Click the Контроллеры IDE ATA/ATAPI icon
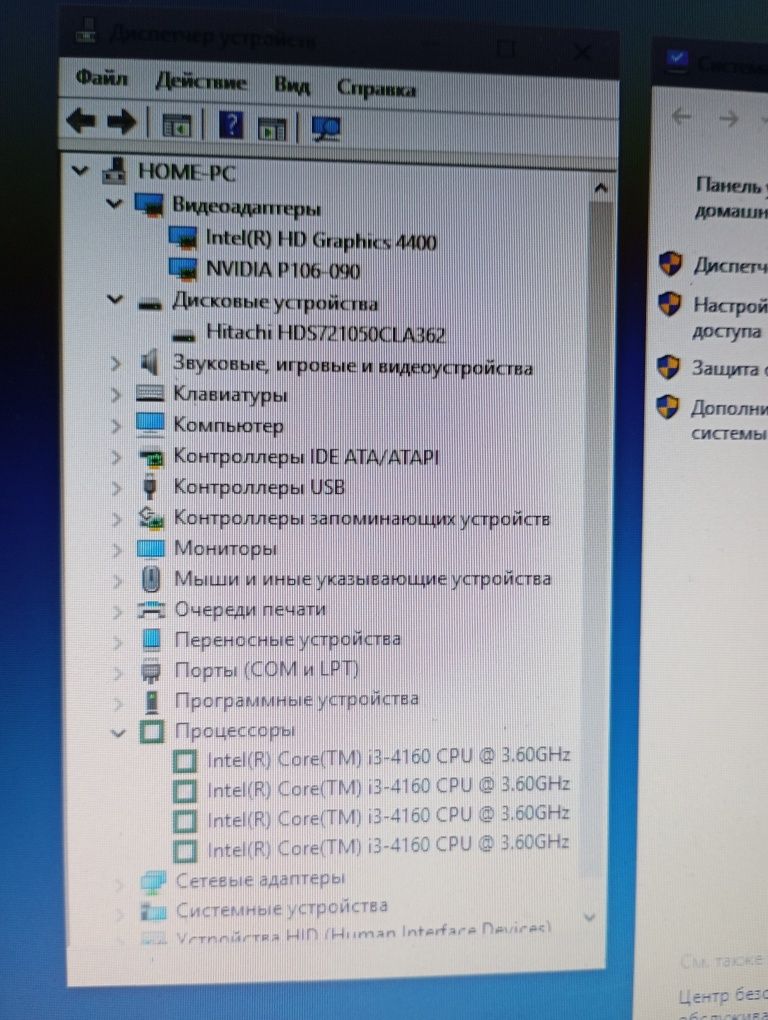The image size is (768, 1020). tap(152, 457)
